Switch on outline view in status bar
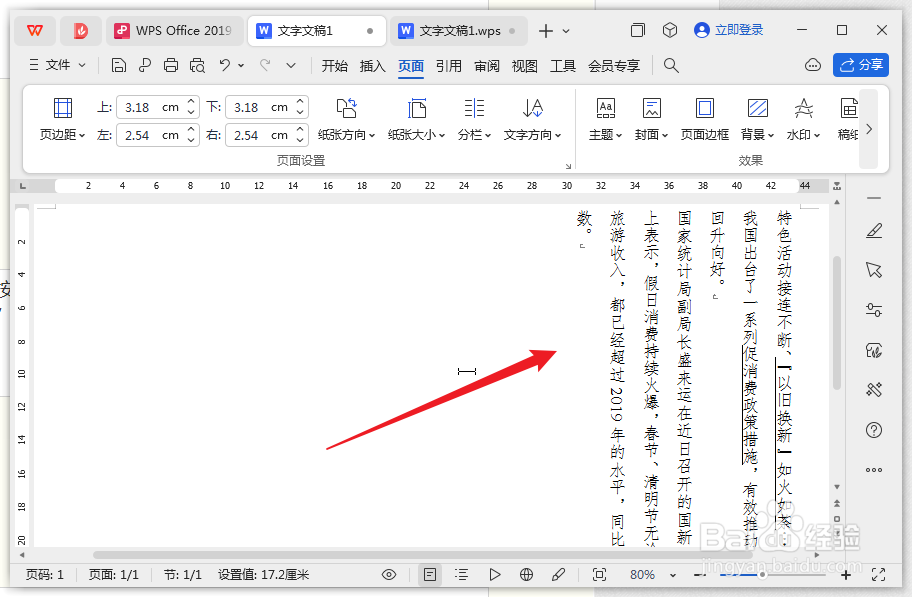The image size is (912, 597). pyautogui.click(x=461, y=575)
